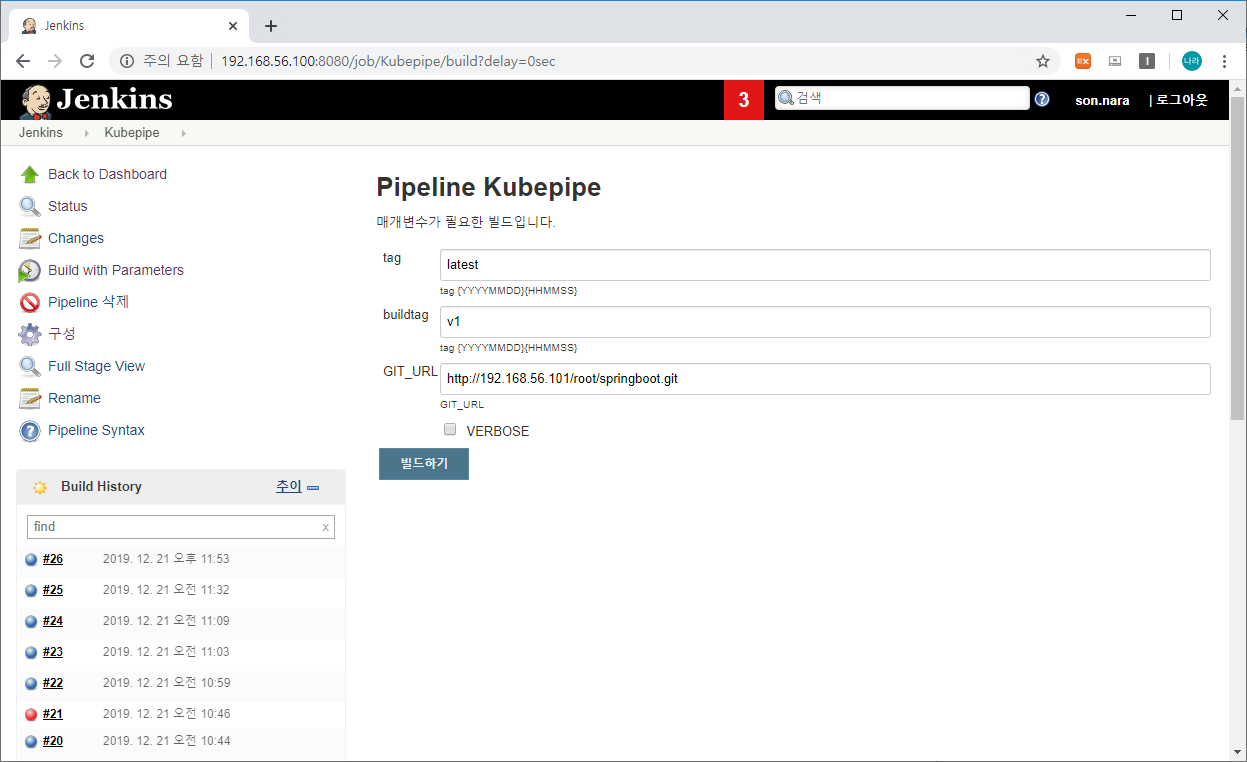The image size is (1247, 762).
Task: Open the son.nara user link
Action: pos(1102,100)
